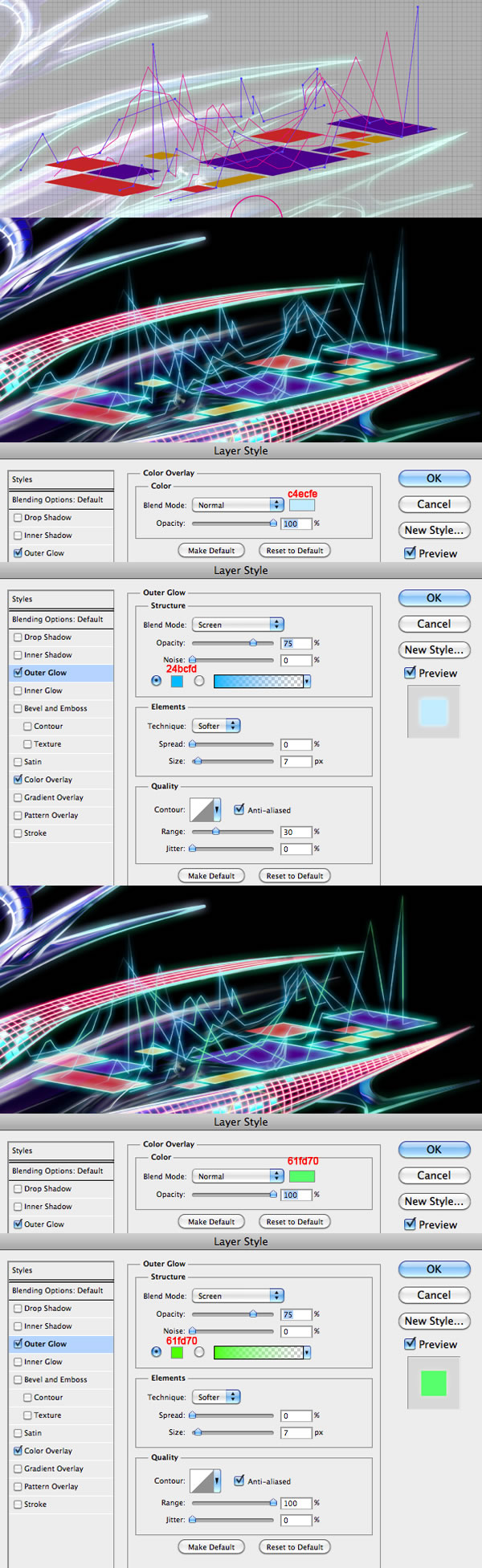The width and height of the screenshot is (482, 1568).
Task: Click Range slider handle in blue Outer Glow dialog
Action: (215, 832)
